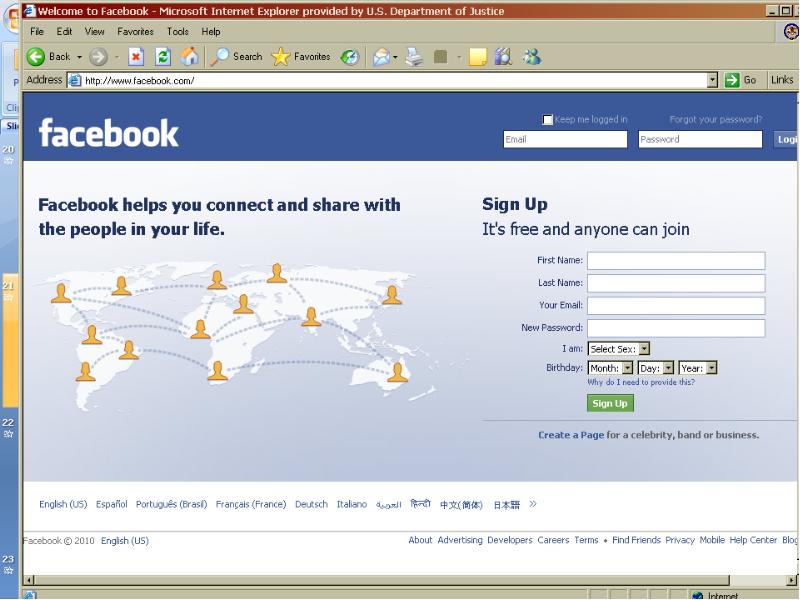Click the green Back arrow icon
Screen dimensions: 800x600
click(36, 57)
